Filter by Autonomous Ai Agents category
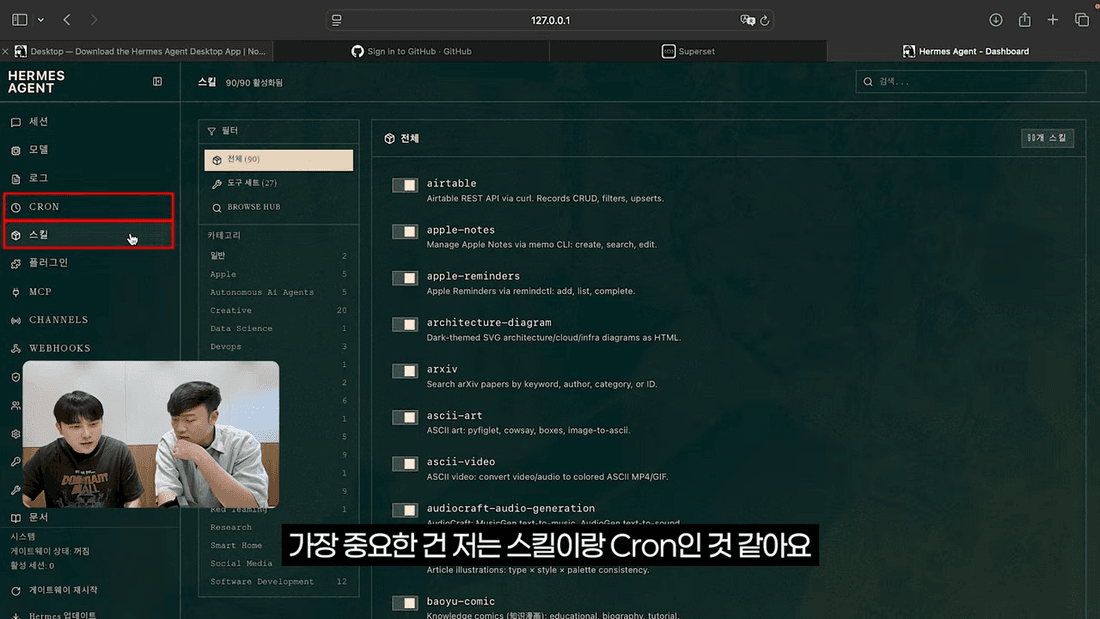1100x619 pixels. (x=279, y=292)
